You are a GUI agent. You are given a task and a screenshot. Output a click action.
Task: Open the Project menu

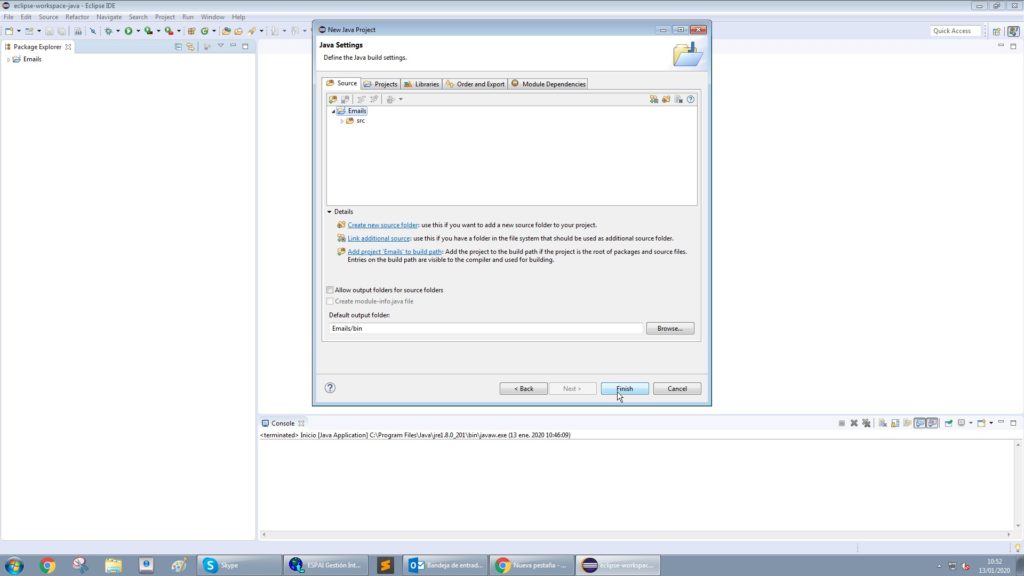(x=166, y=16)
